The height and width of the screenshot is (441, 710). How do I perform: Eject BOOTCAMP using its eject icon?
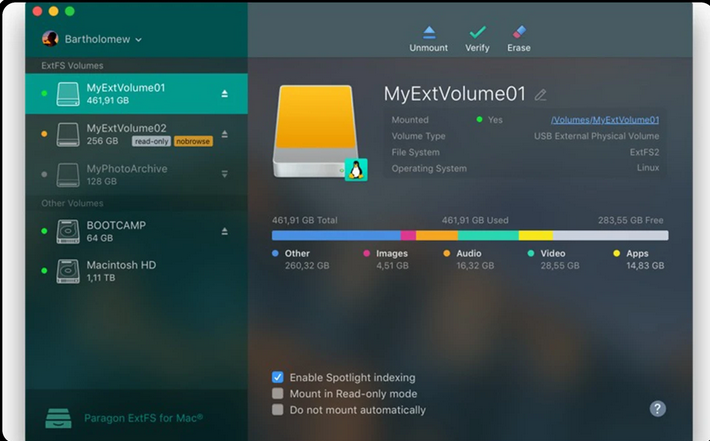(225, 231)
